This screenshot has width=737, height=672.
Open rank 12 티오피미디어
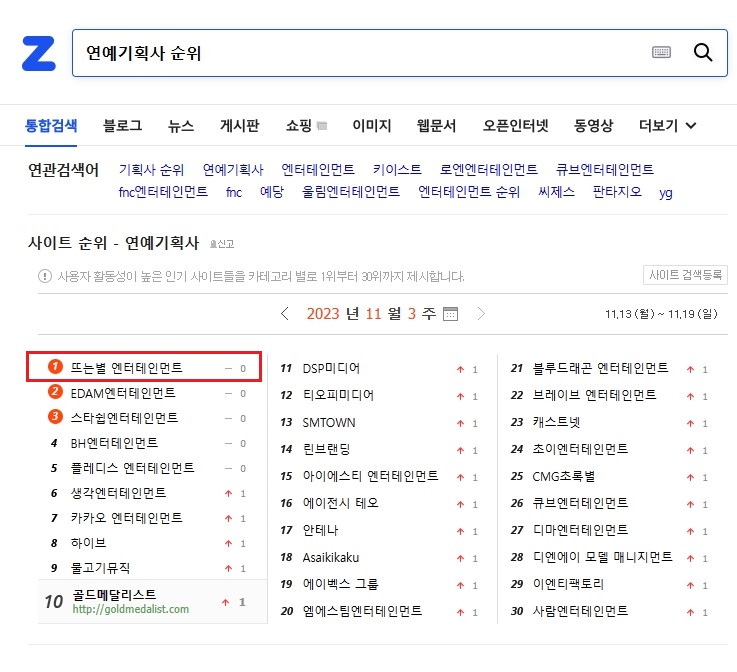(338, 395)
